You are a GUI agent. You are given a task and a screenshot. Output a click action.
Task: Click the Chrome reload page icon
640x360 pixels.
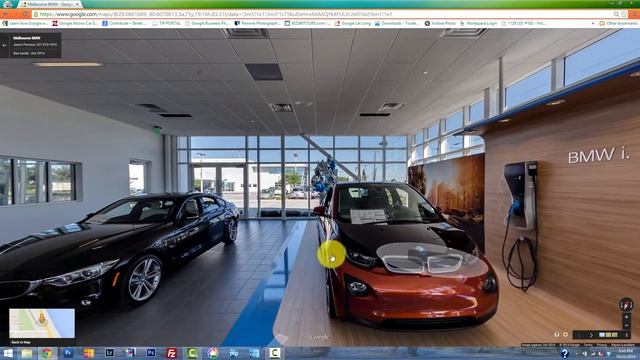[25, 14]
